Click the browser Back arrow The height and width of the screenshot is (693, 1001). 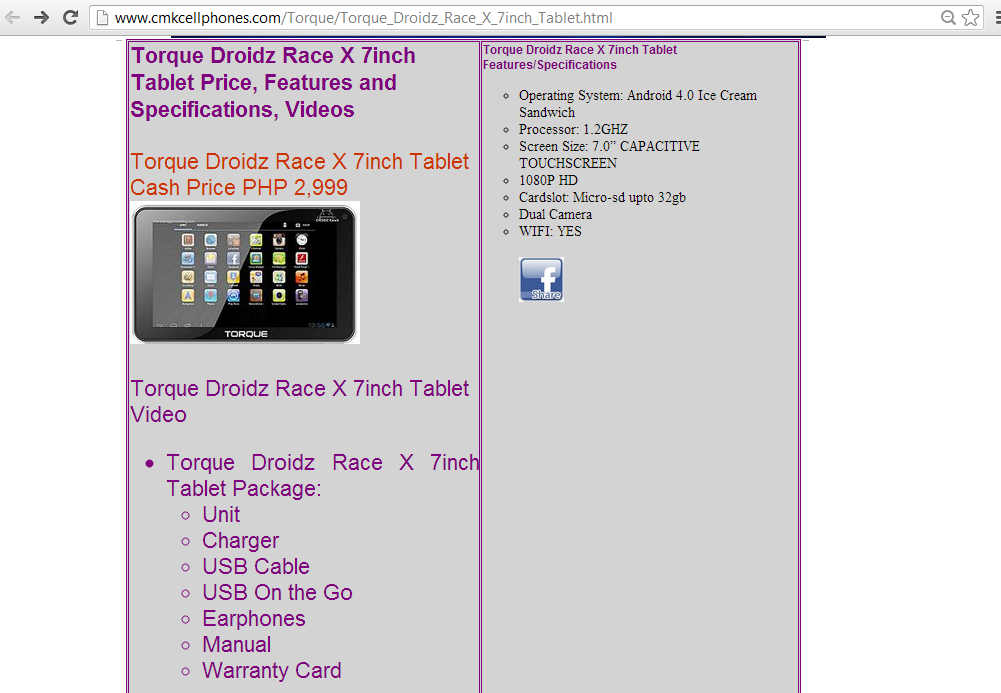[12, 17]
